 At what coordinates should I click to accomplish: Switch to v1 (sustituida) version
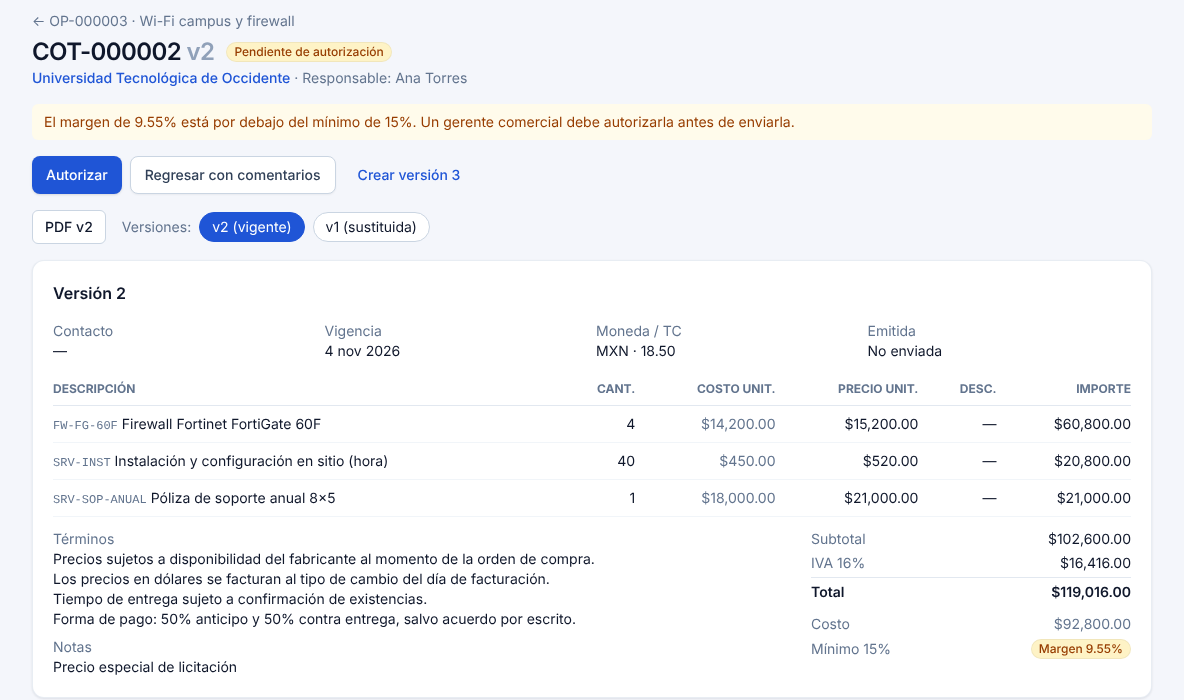point(371,227)
